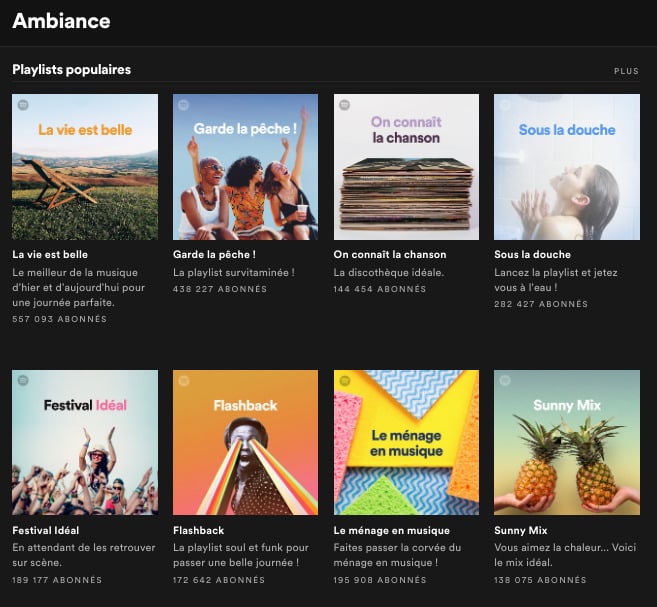Open Le ménage en musique title link
This screenshot has width=657, height=607.
pos(391,530)
